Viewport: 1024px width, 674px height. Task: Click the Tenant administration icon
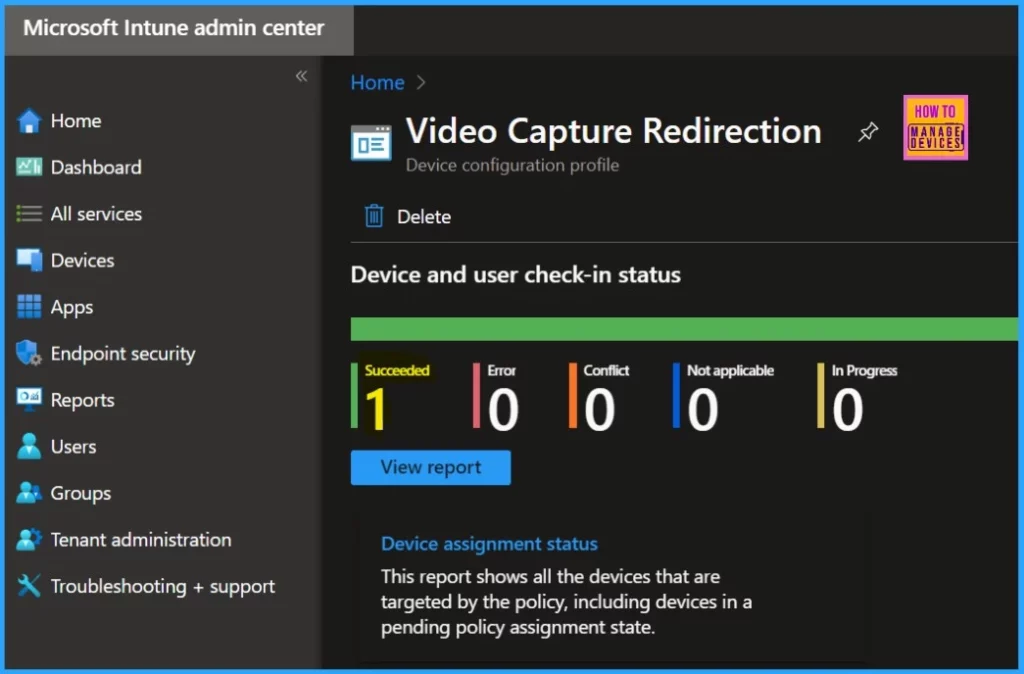click(29, 539)
